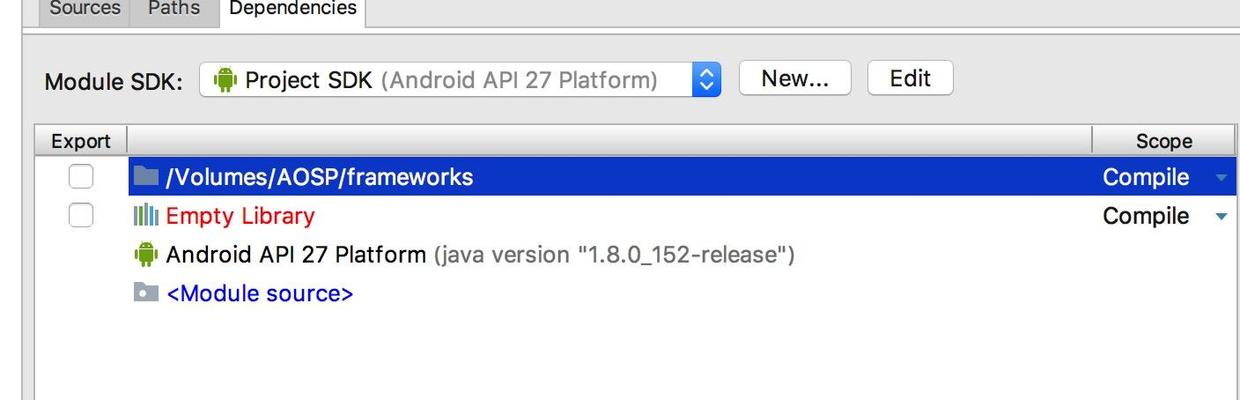Click the Scope column header
Screen dimensions: 1240x400
pos(1163,141)
